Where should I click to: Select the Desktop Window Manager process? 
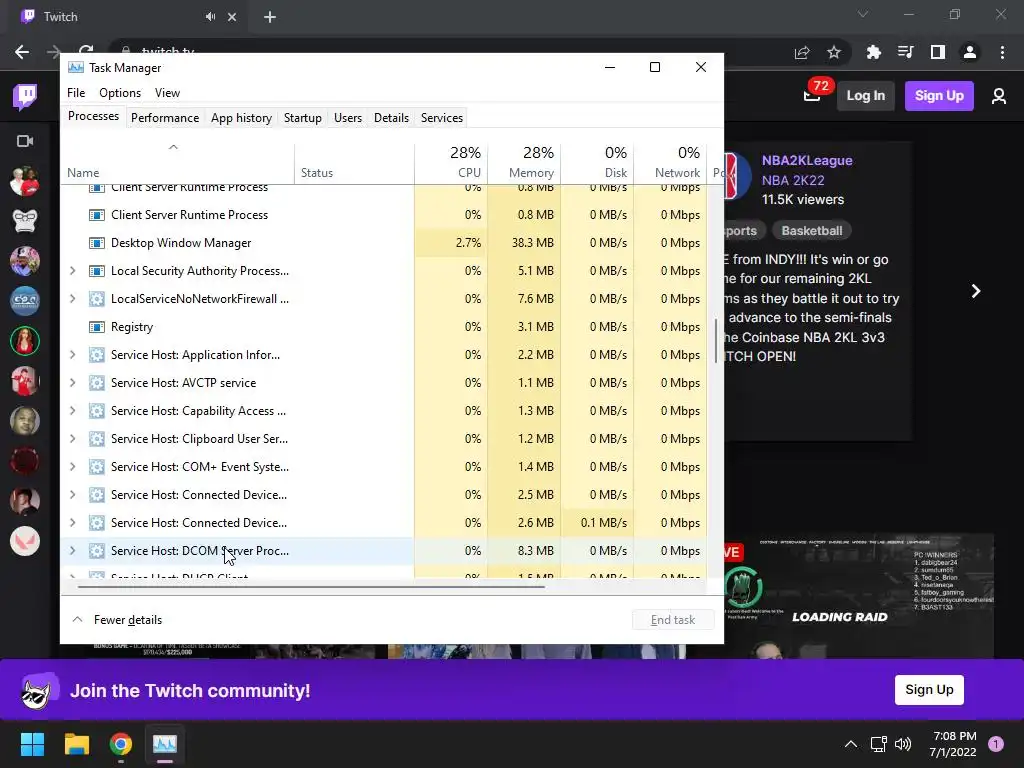pos(384,243)
